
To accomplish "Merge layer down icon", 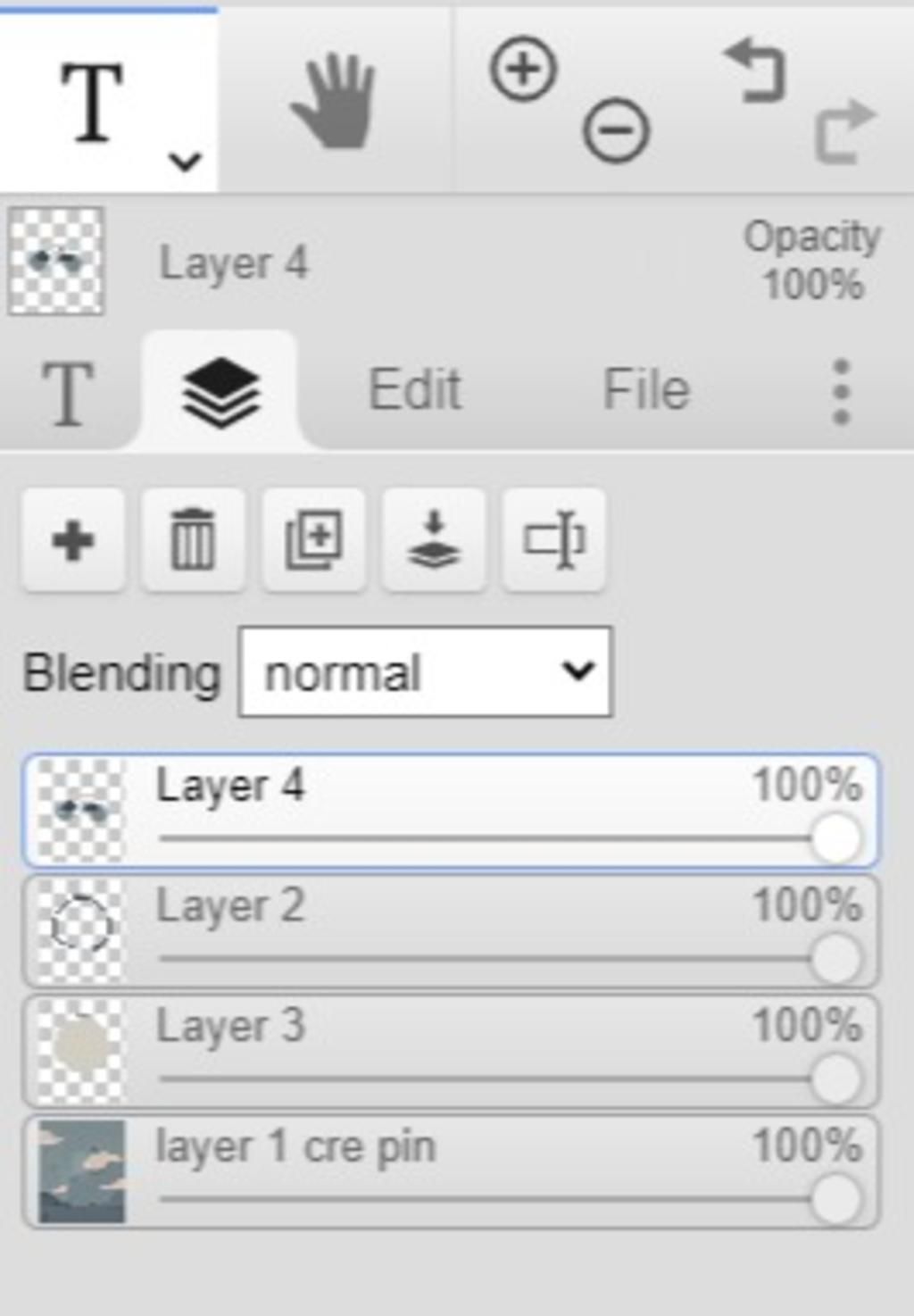I will pos(434,540).
